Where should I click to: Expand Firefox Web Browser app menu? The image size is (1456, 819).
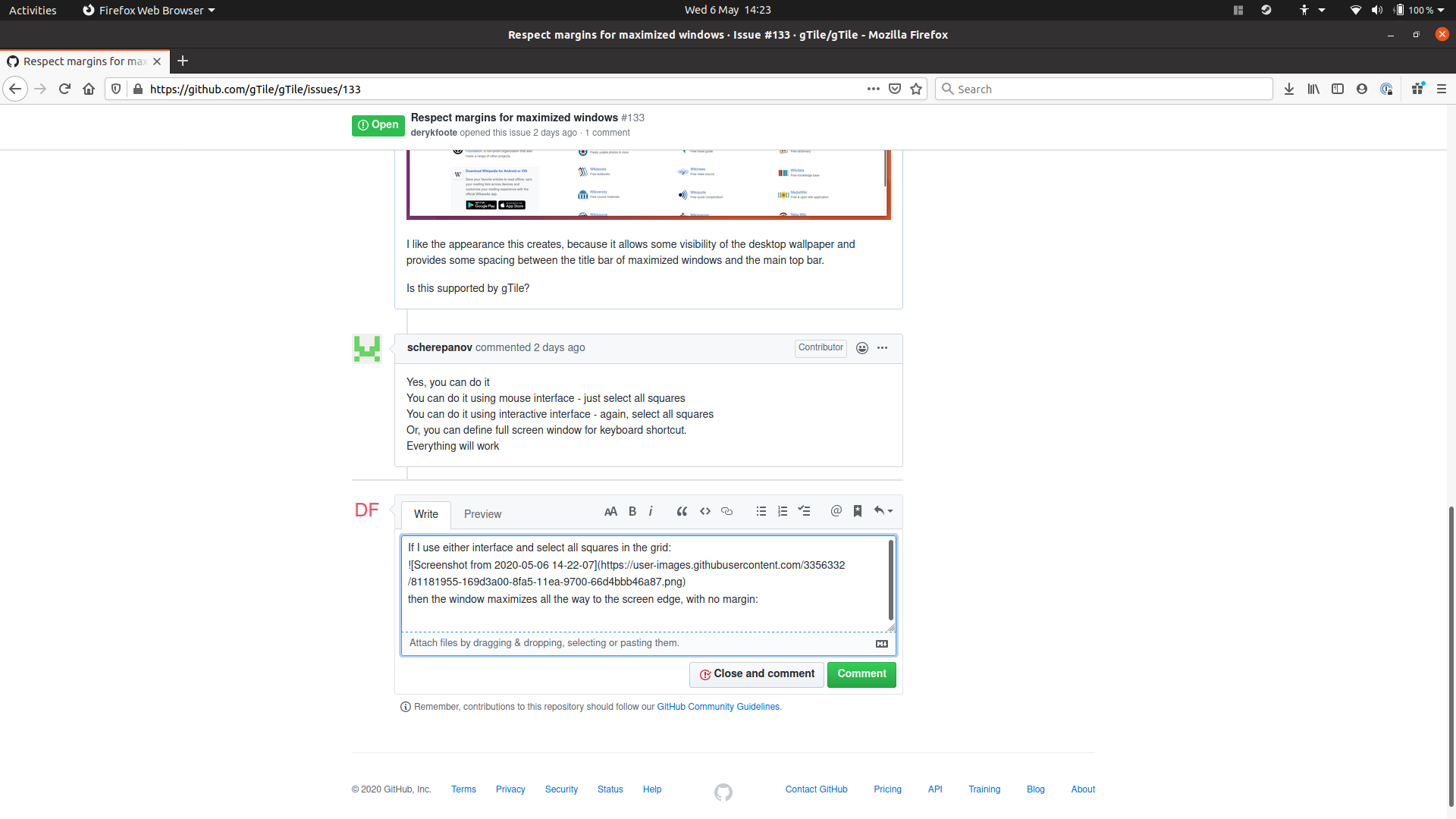149,10
